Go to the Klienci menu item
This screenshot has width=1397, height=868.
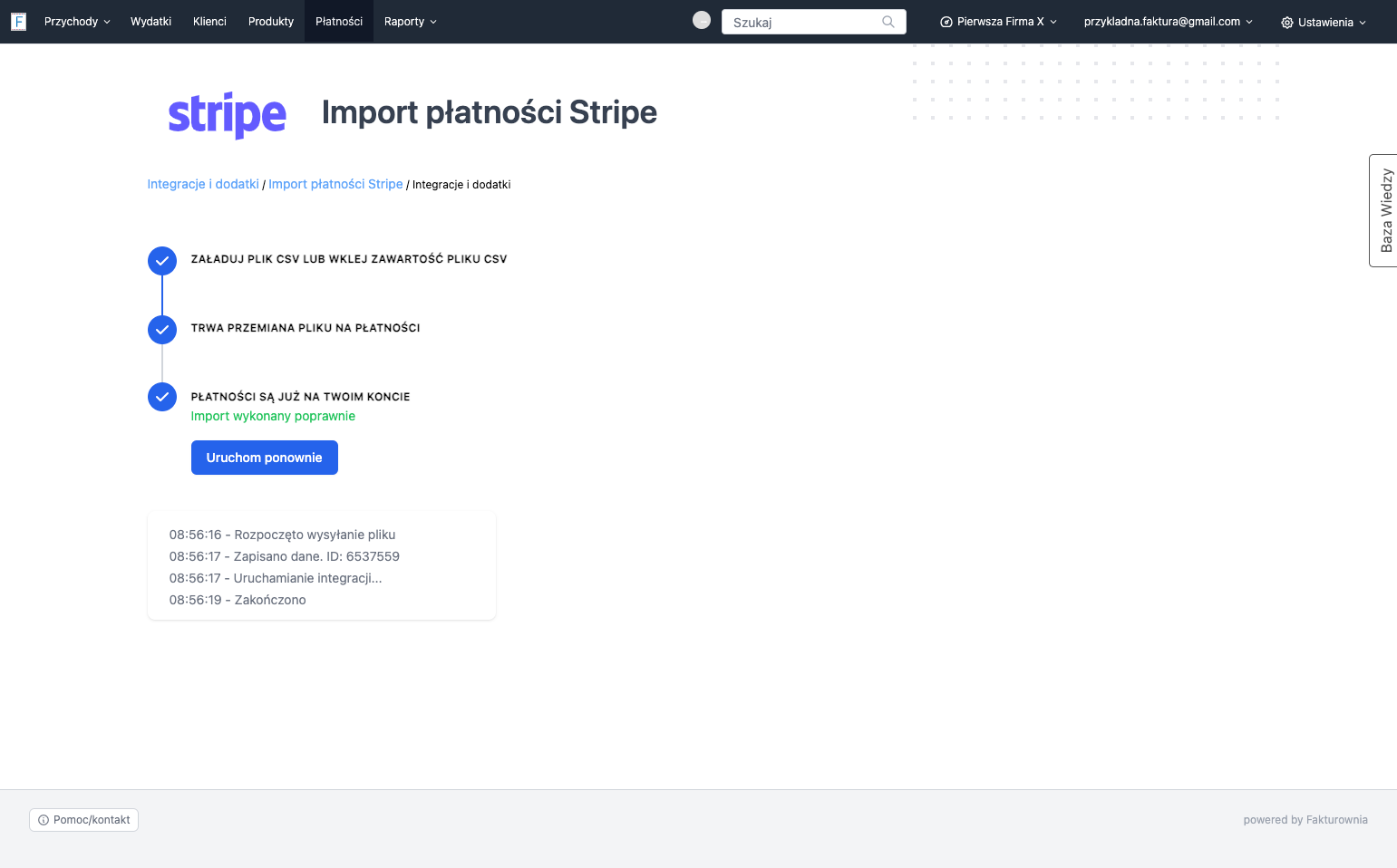tap(209, 22)
